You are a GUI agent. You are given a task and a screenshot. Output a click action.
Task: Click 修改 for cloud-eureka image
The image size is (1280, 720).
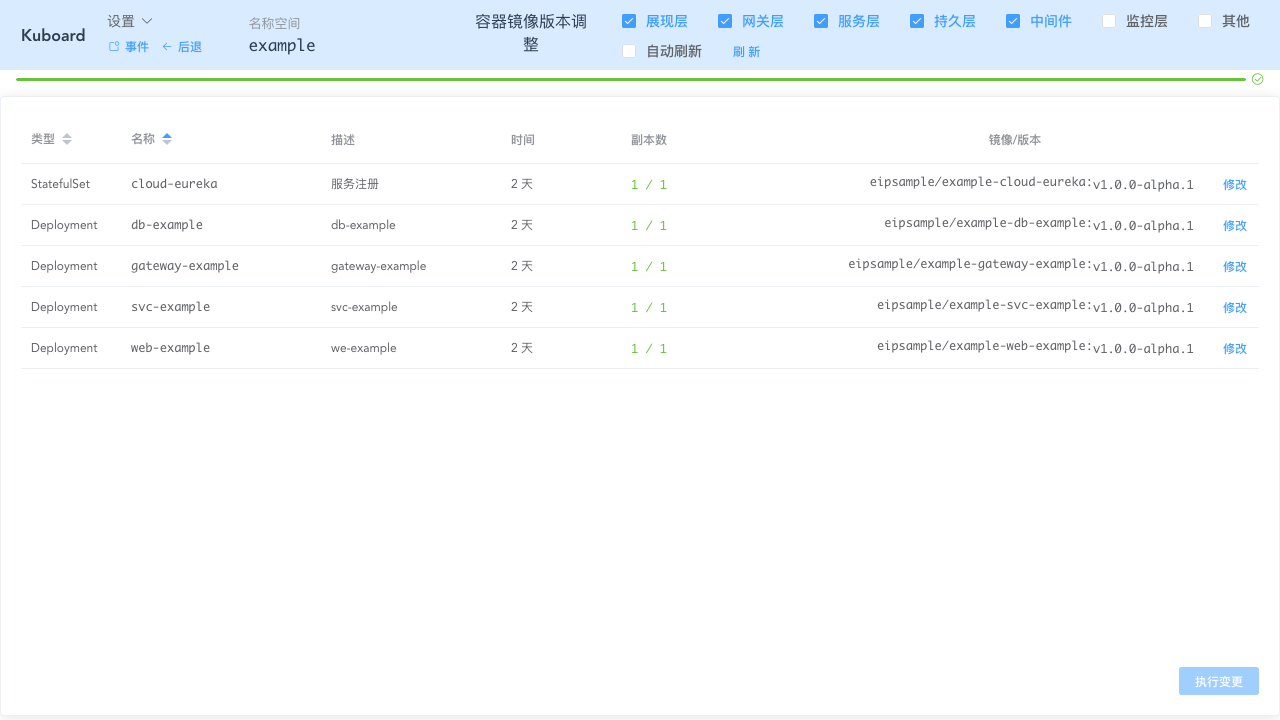pos(1235,185)
